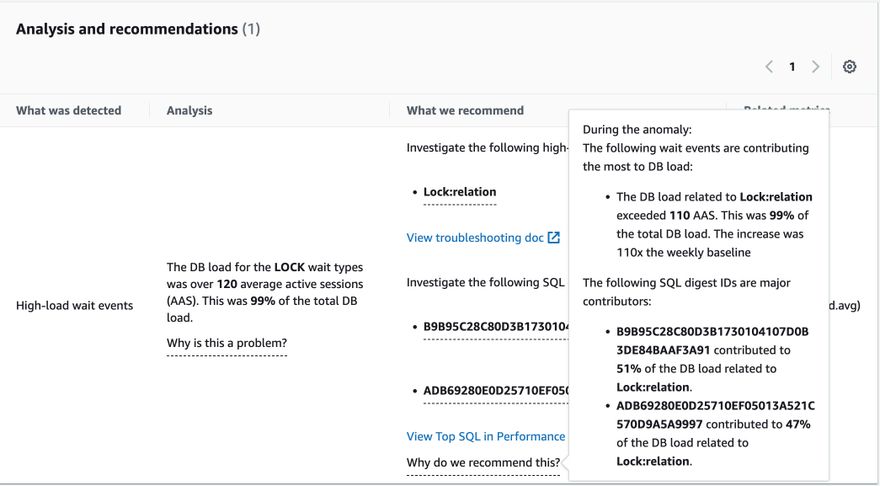This screenshot has width=880, height=486.
Task: Click the 'What we recommend' column header
Action: (x=465, y=111)
